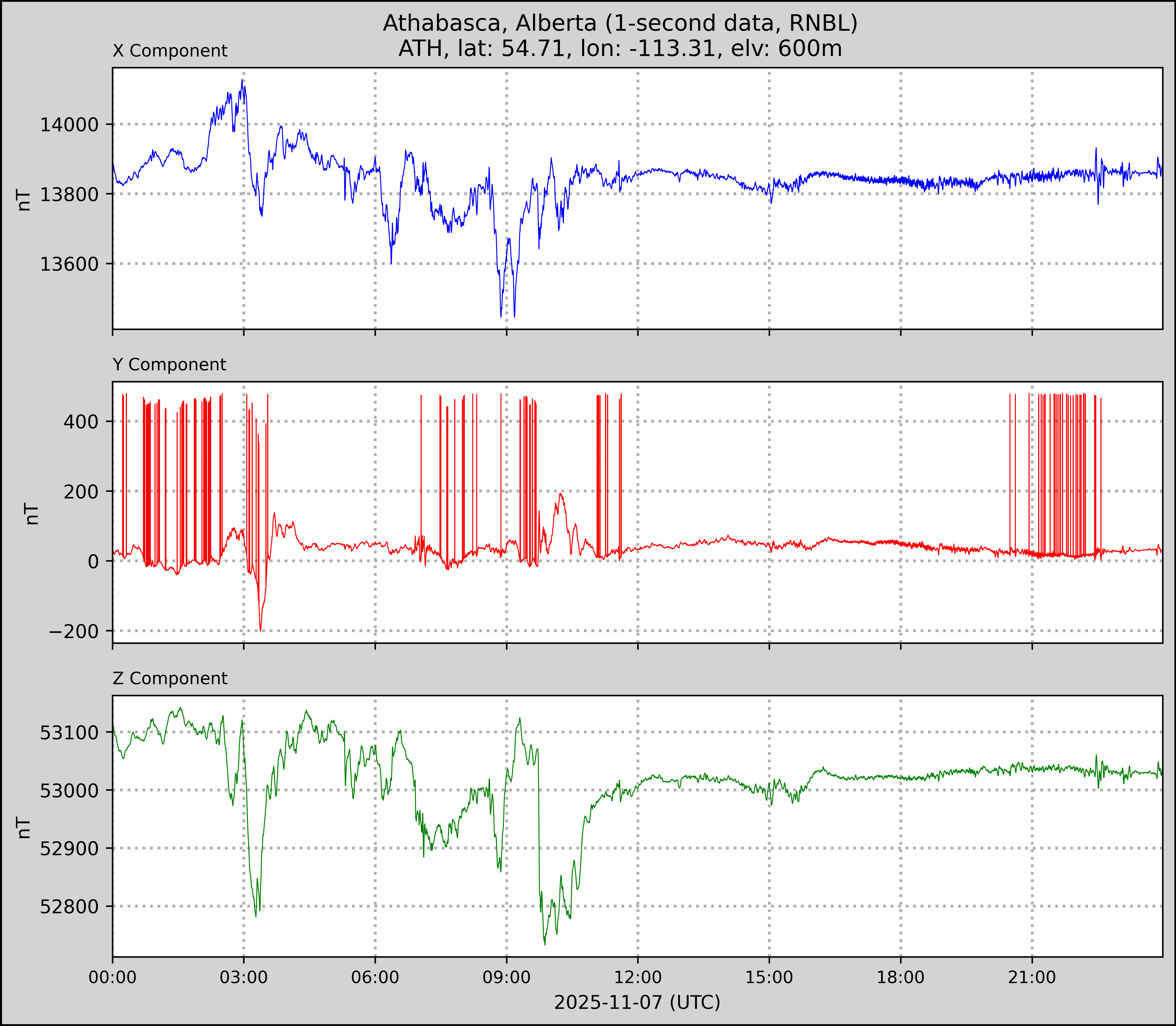Screen dimensions: 1176x1026
Task: Click the 00:00 time axis label
Action: click(113, 977)
